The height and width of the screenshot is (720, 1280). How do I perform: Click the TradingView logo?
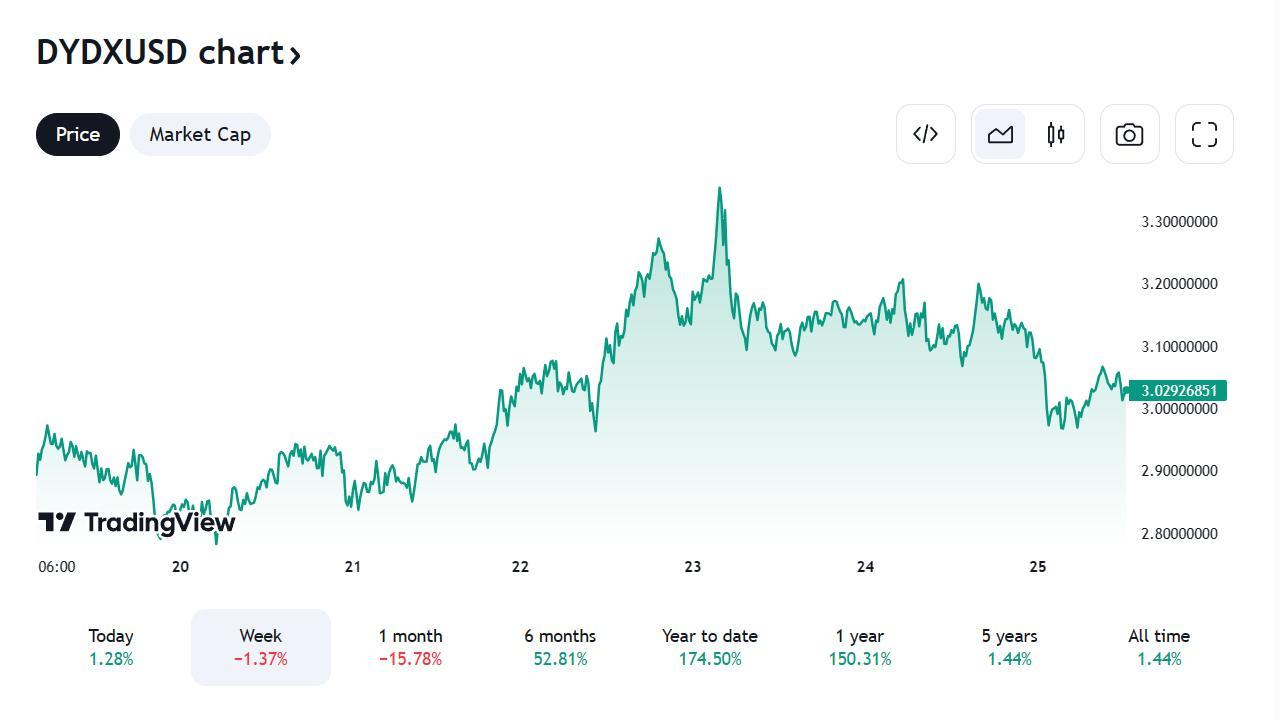click(x=137, y=522)
